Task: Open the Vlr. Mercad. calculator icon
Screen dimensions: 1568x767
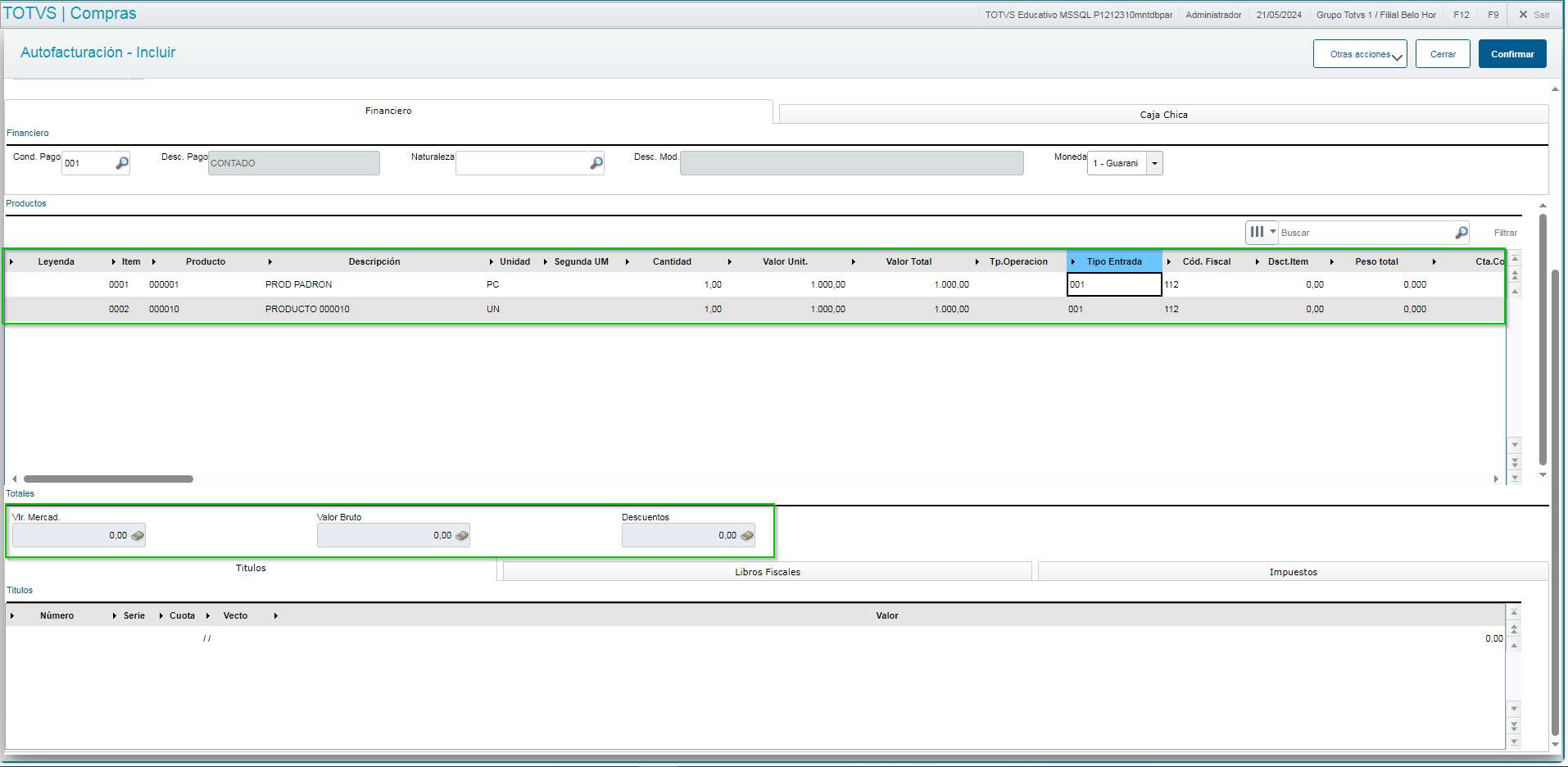Action: click(138, 536)
